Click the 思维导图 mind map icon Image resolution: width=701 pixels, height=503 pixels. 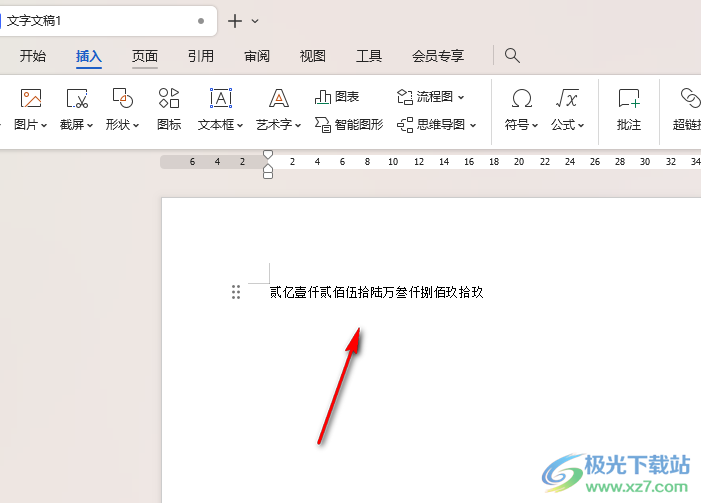(x=405, y=124)
